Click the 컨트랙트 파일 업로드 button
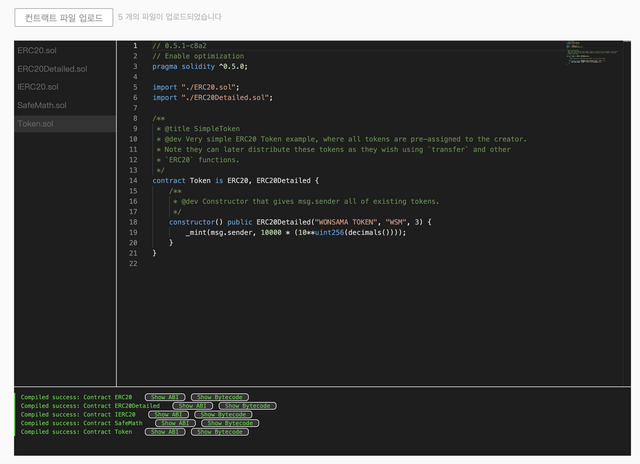The width and height of the screenshot is (640, 464). (x=64, y=18)
